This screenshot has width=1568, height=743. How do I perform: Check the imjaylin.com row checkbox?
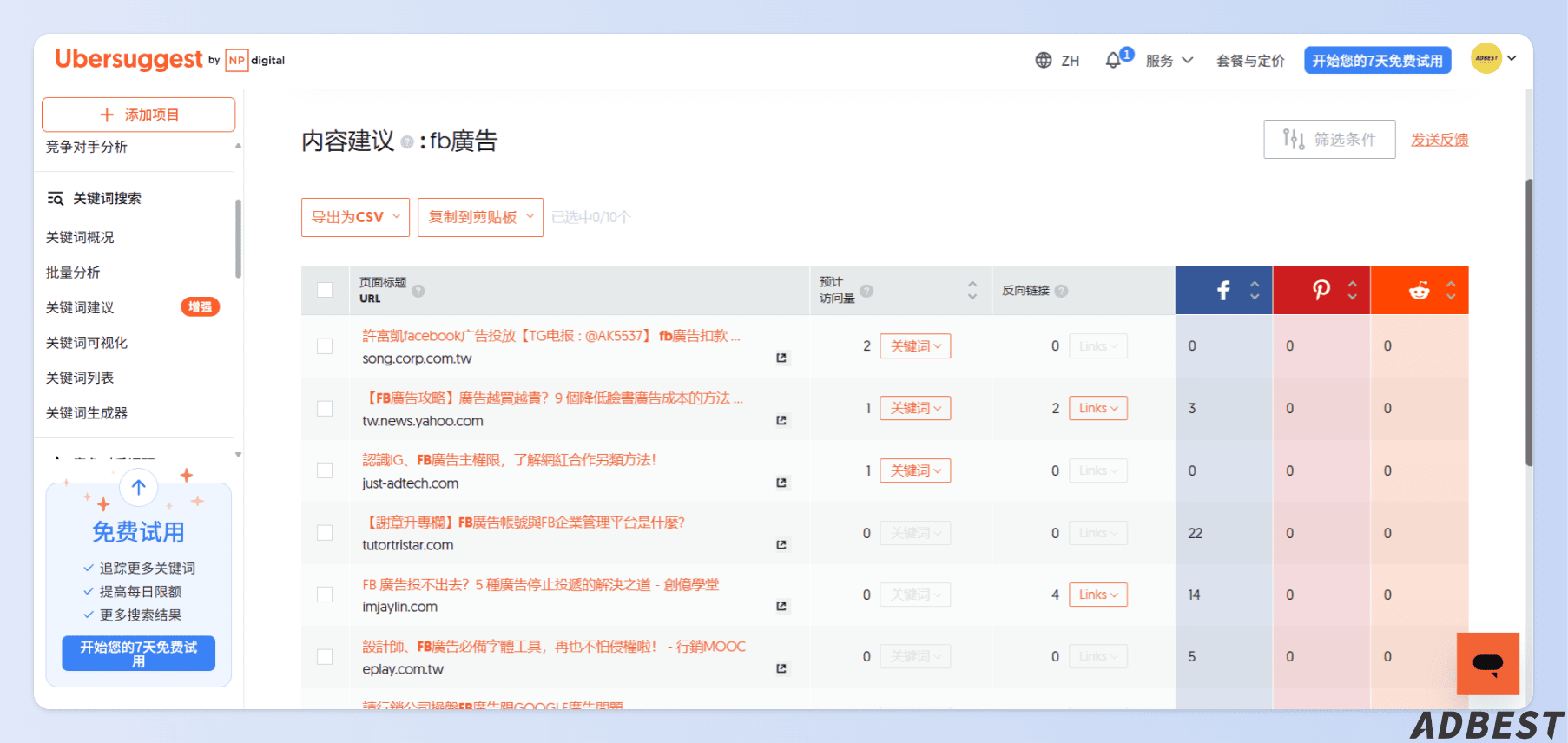[325, 594]
